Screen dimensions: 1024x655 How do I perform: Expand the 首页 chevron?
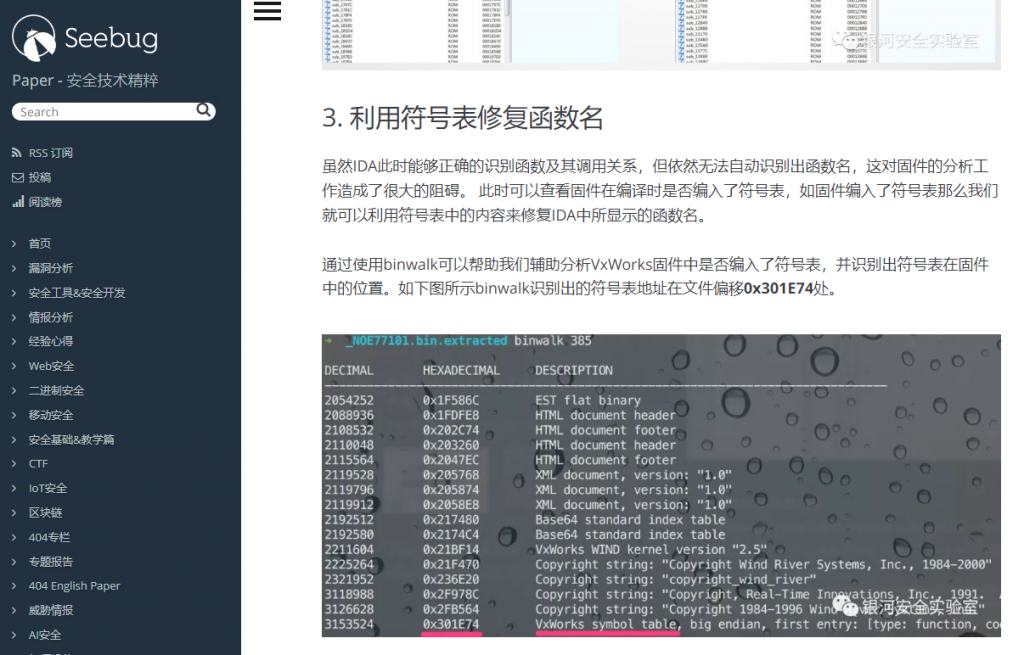15,244
